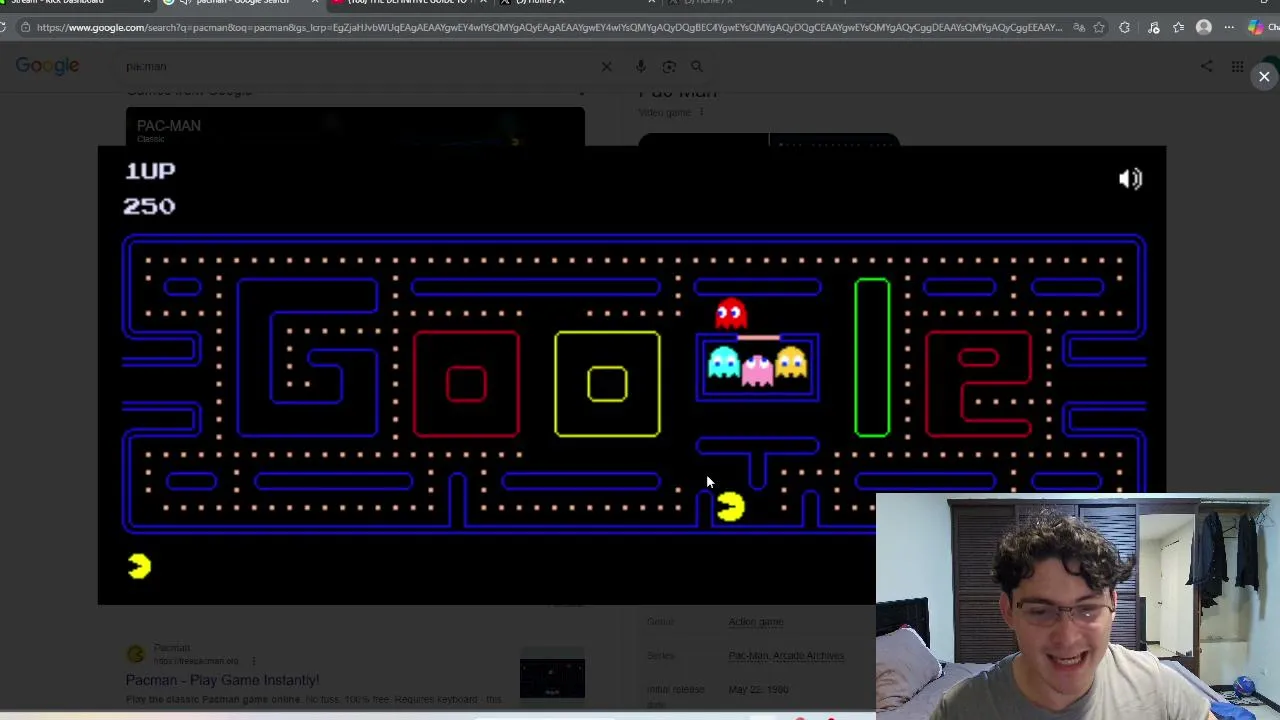This screenshot has width=1280, height=720.
Task: Close the Pac-Man game overlay
Action: [x=1264, y=77]
